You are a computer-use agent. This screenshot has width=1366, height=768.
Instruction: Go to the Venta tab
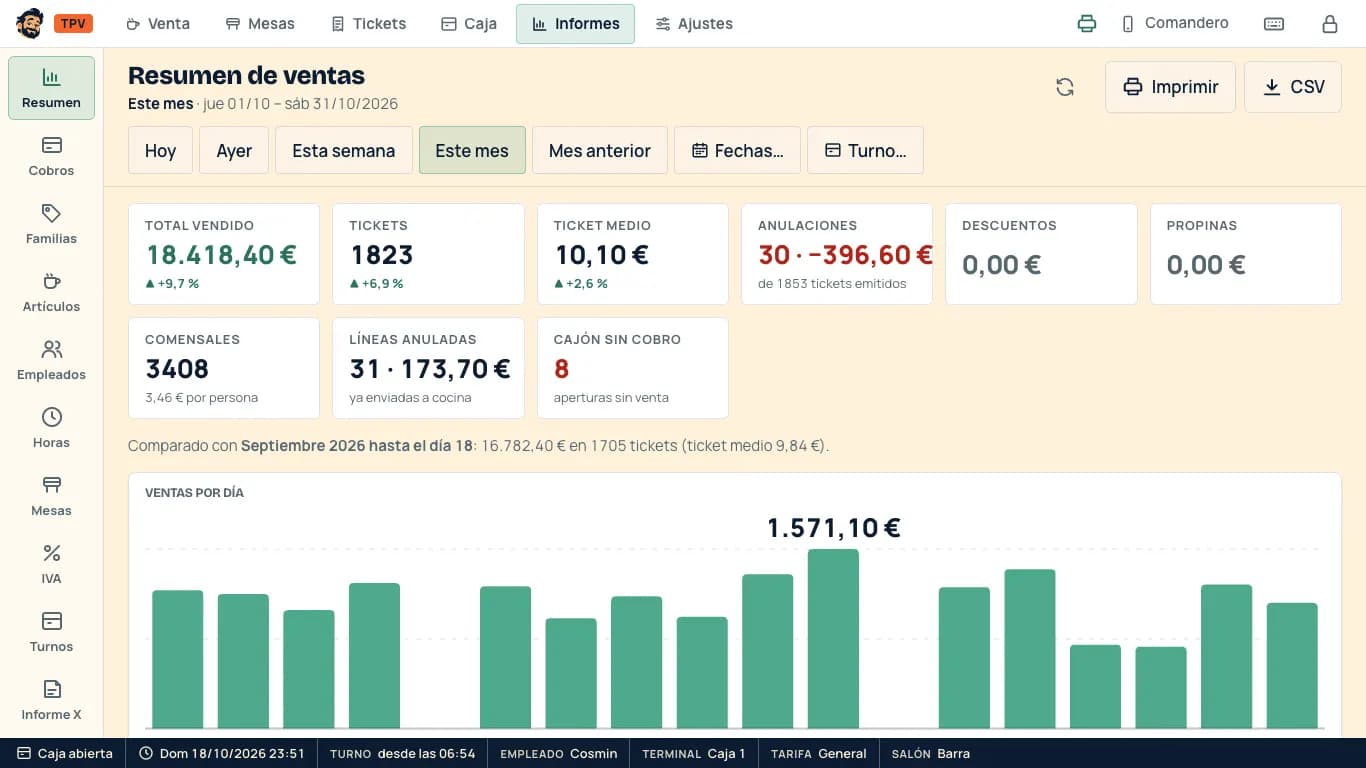point(158,24)
